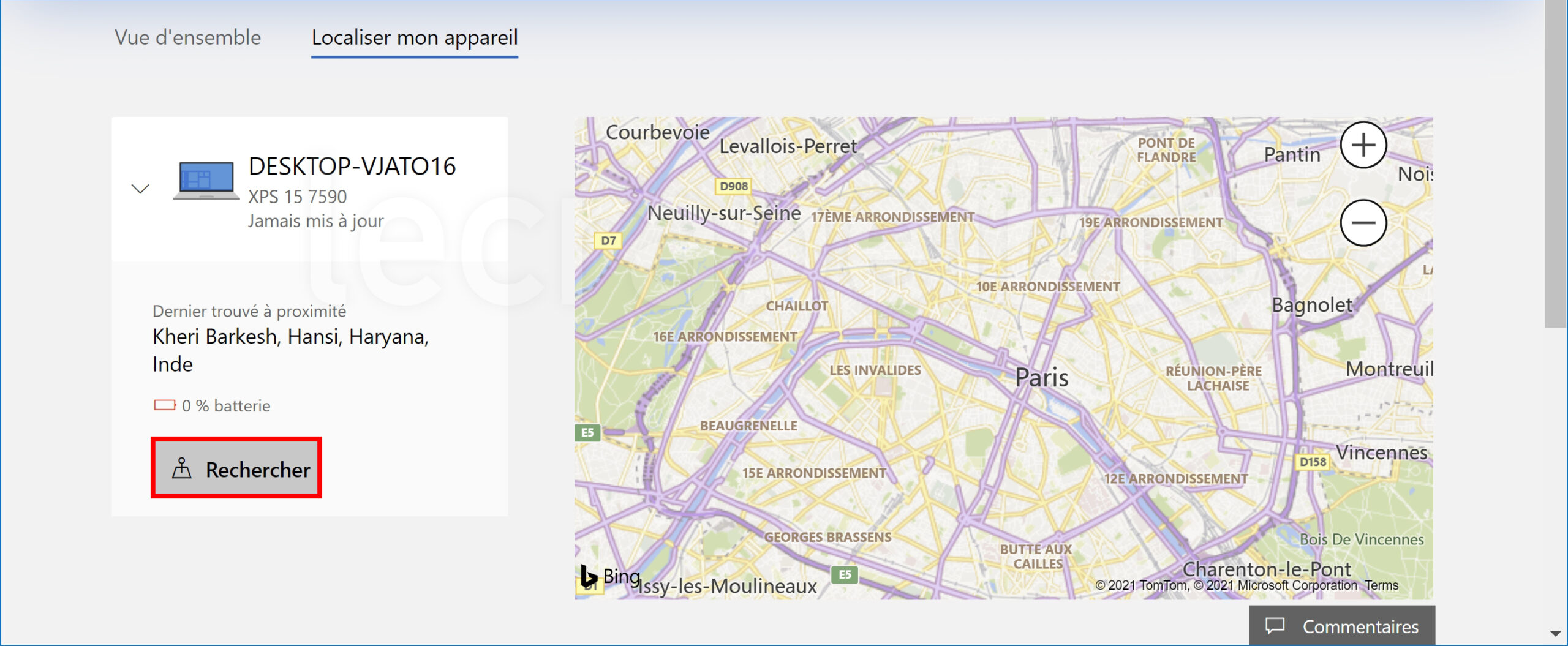Collapse the DESKTOP-VJATO16 device details

(x=140, y=189)
